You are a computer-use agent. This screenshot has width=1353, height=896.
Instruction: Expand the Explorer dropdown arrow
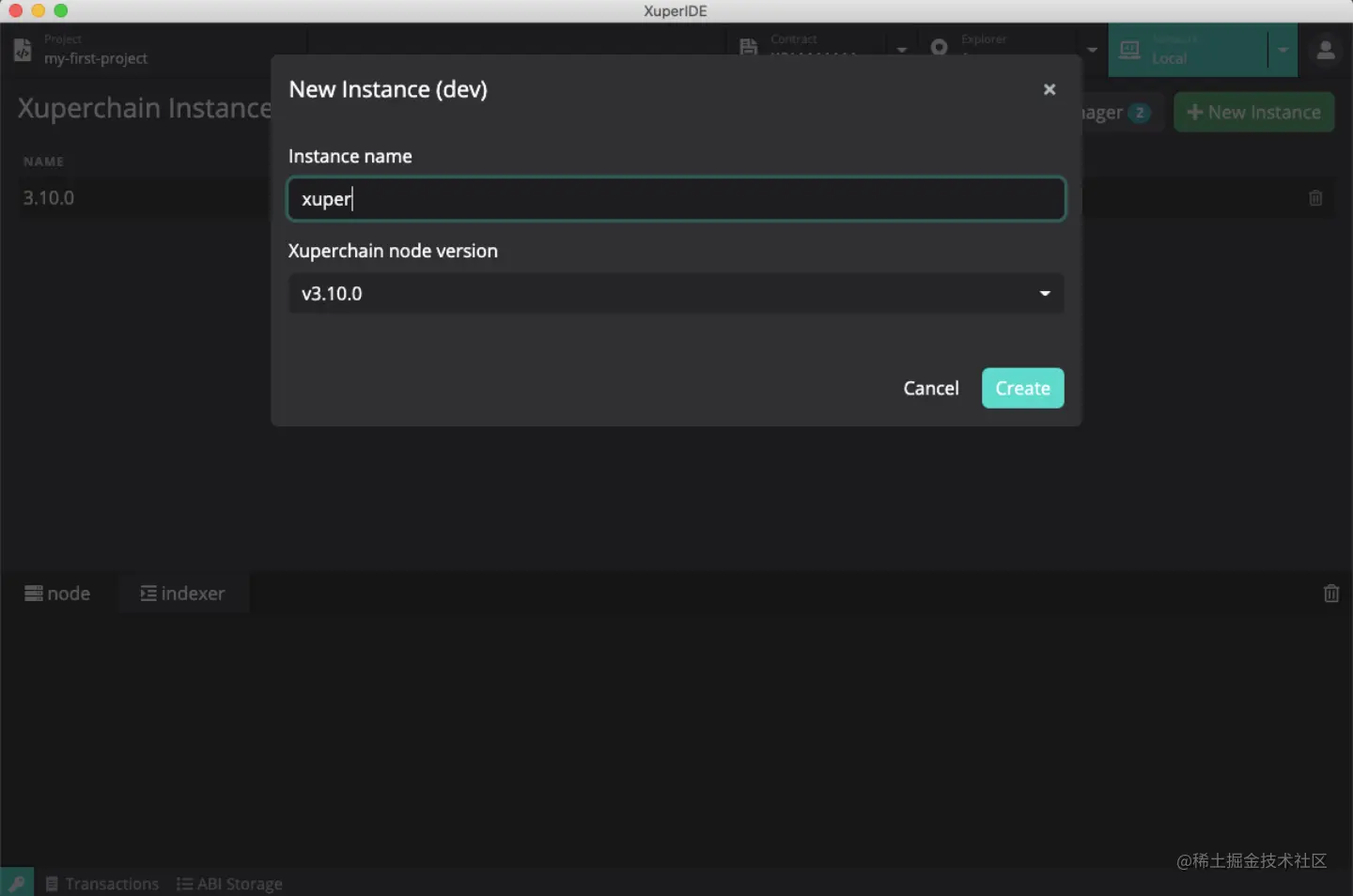(1092, 50)
